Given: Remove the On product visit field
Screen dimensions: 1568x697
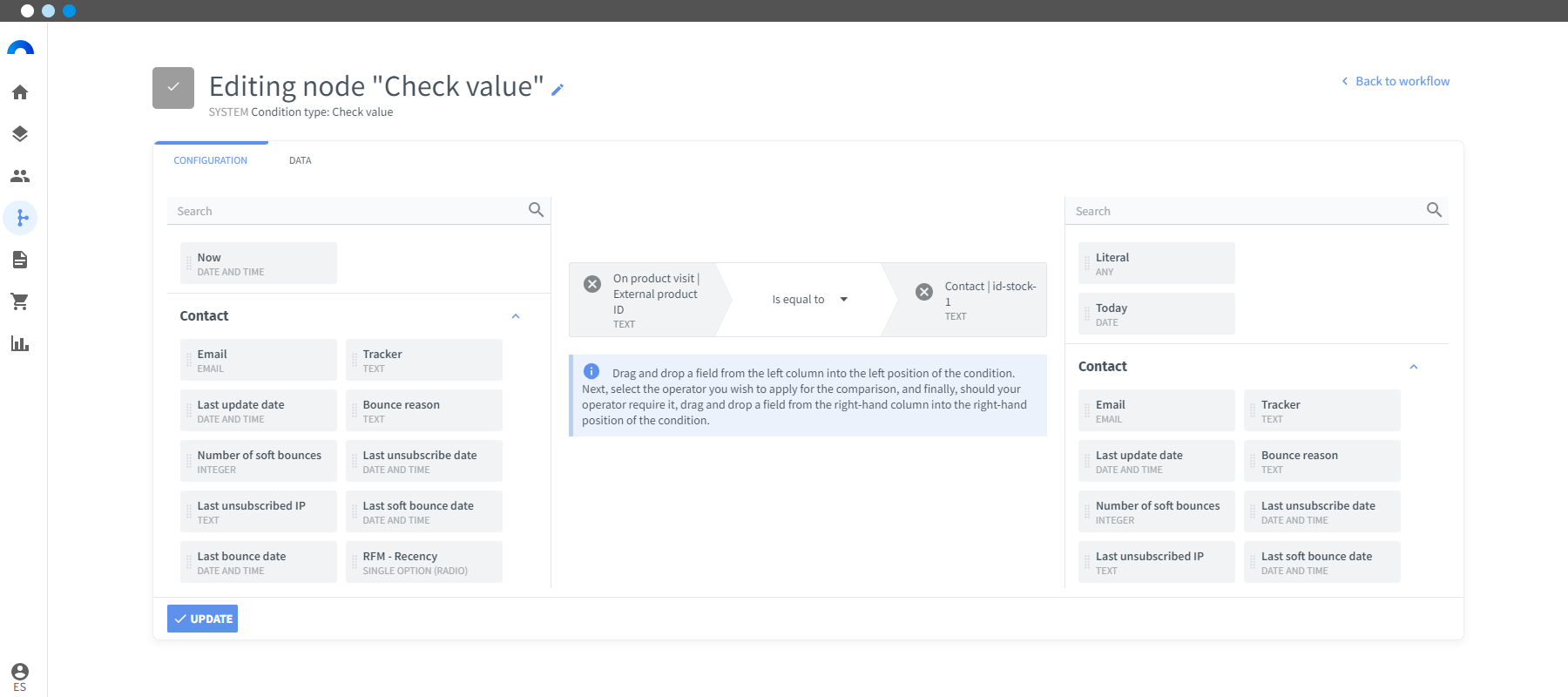Looking at the screenshot, I should 592,284.
